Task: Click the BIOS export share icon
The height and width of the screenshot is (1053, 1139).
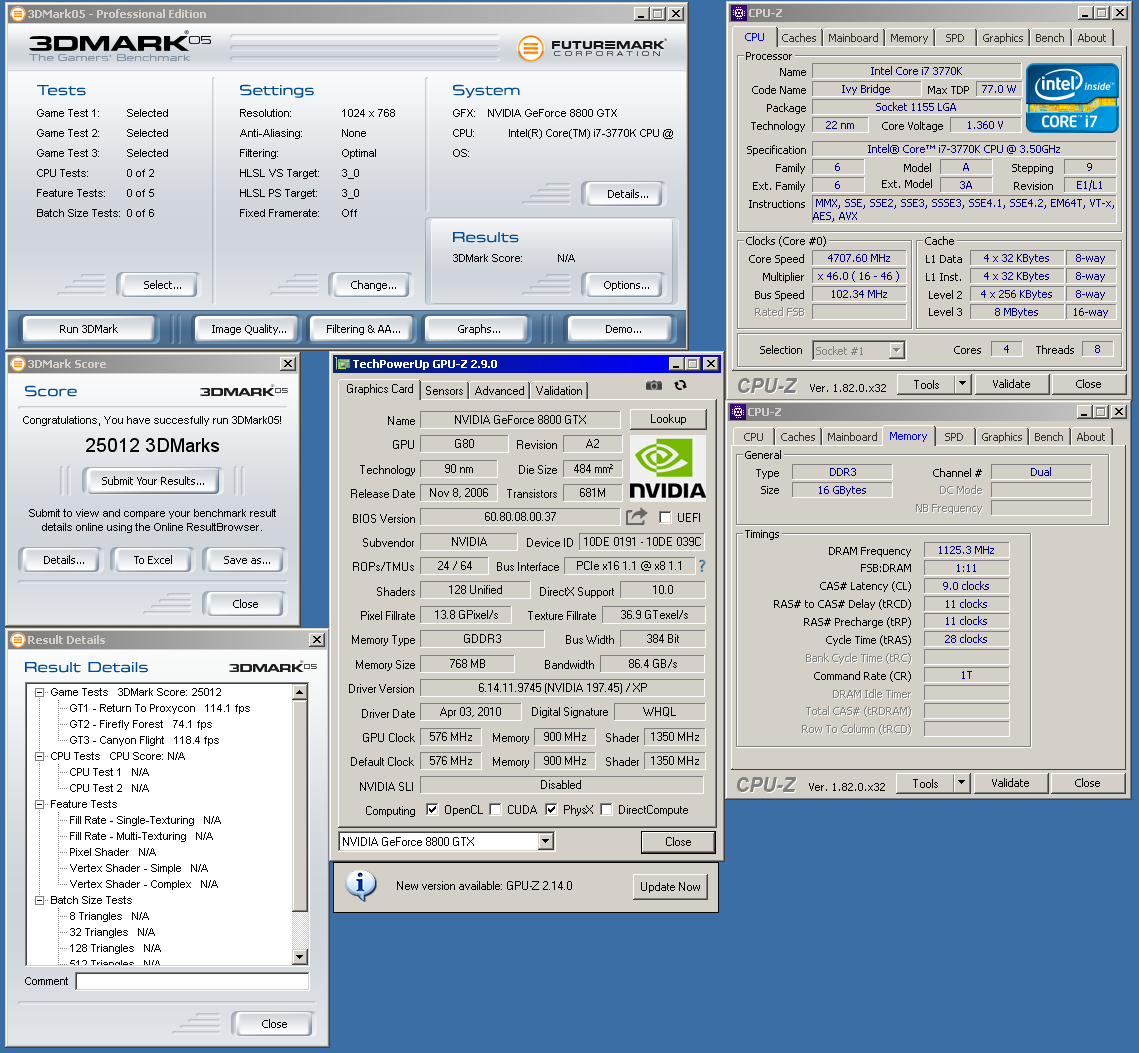Action: pyautogui.click(x=636, y=517)
